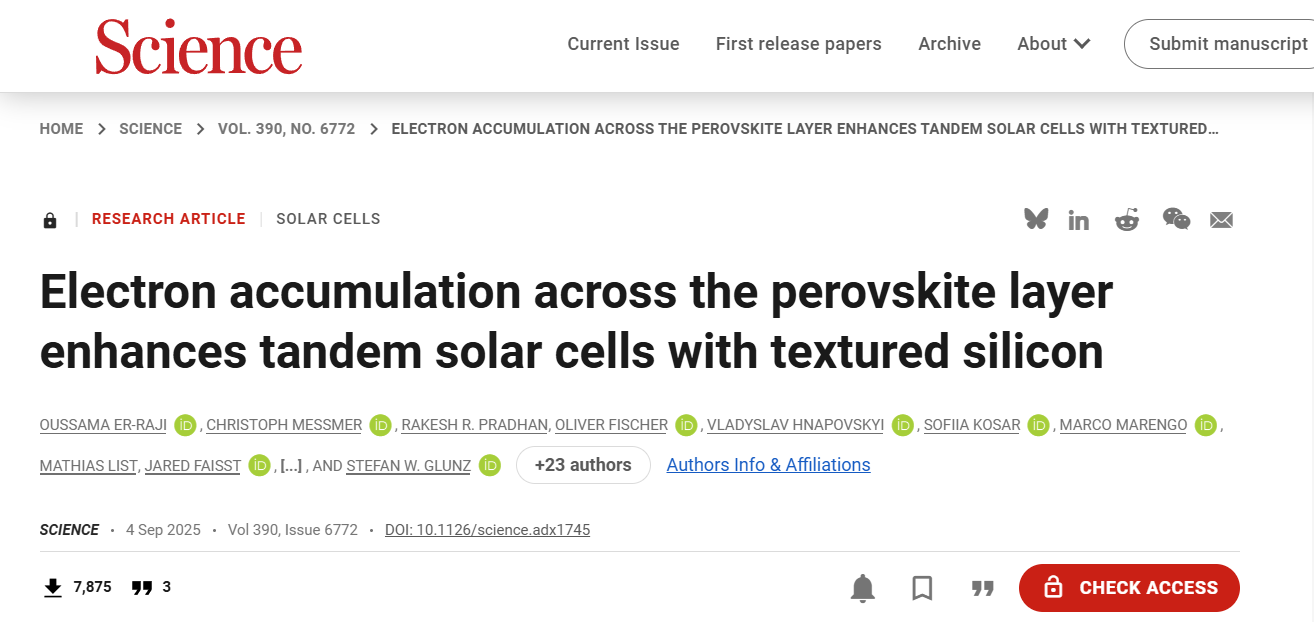Email this article via envelope icon
Image resolution: width=1314 pixels, height=622 pixels.
tap(1221, 220)
